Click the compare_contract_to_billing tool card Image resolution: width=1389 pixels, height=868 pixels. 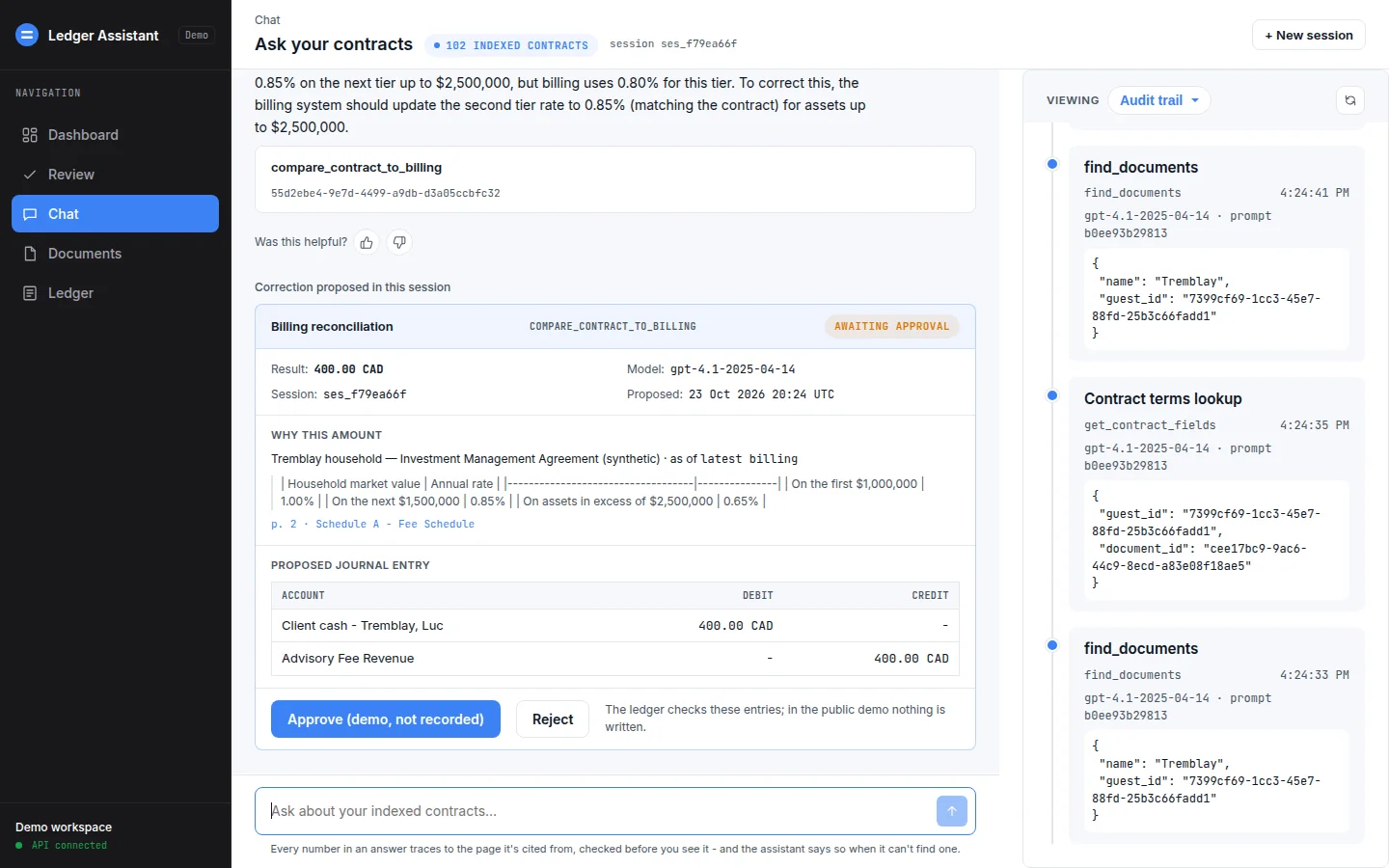615,179
